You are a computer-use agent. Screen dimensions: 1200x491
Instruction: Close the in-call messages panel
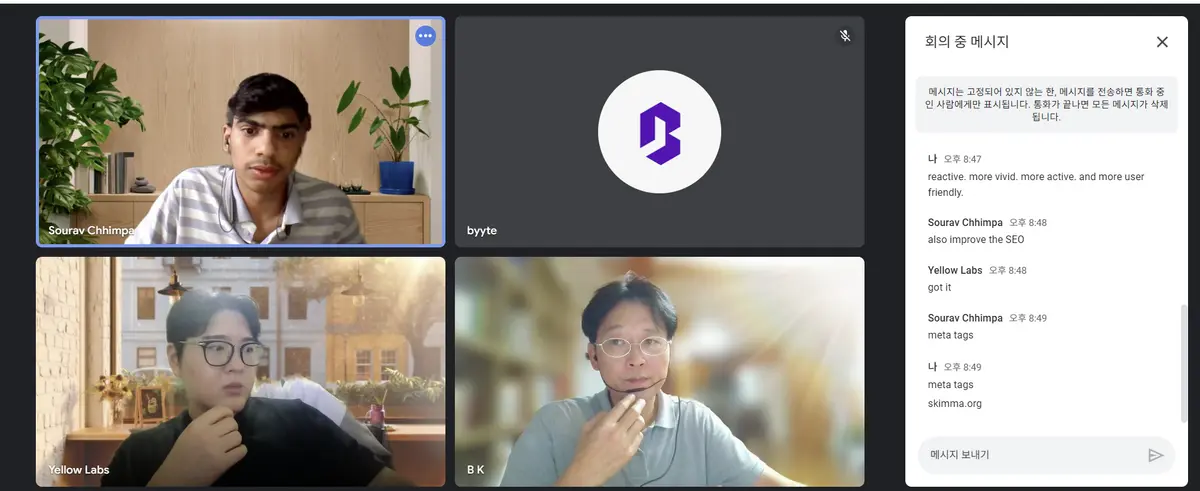click(1162, 42)
